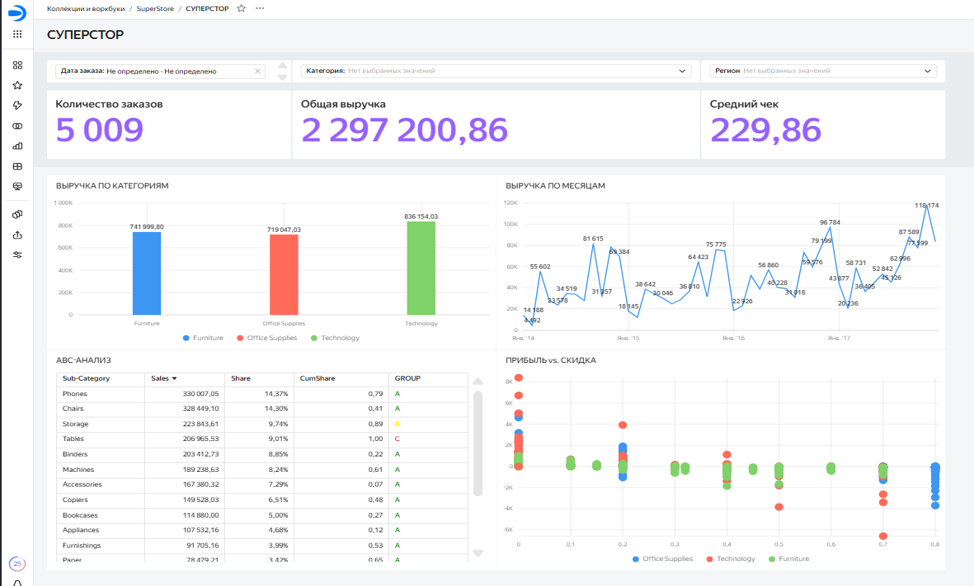Screen dimensions: 974x586
Task: Open the Дата заказа date range field
Action: click(160, 71)
